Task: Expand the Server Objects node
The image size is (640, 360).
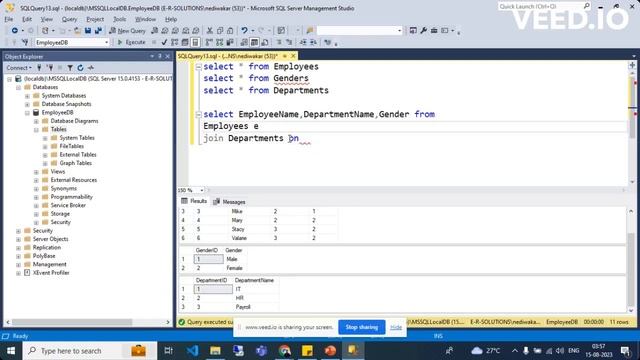Action: coord(18,239)
